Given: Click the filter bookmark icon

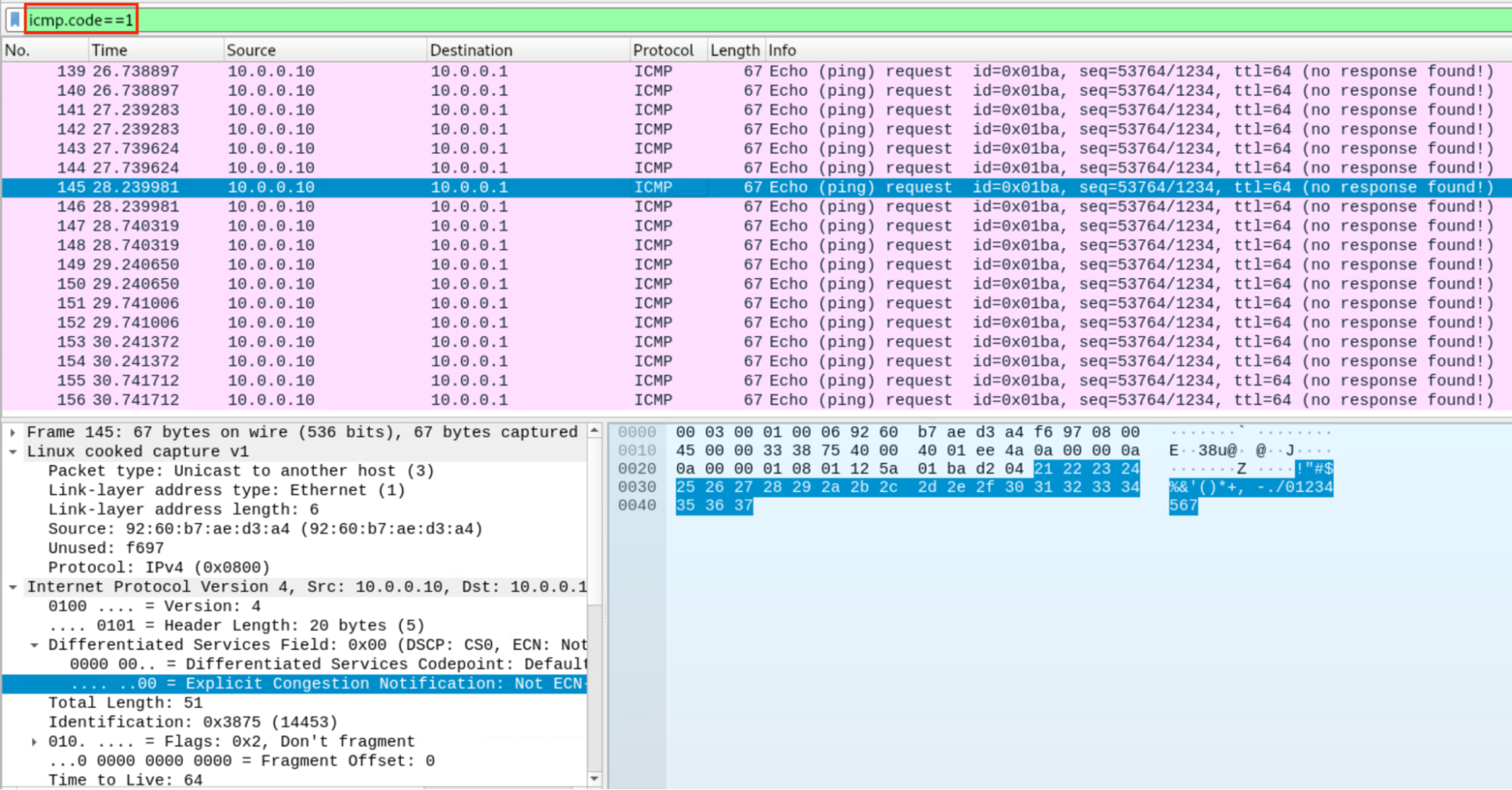Looking at the screenshot, I should click(14, 20).
